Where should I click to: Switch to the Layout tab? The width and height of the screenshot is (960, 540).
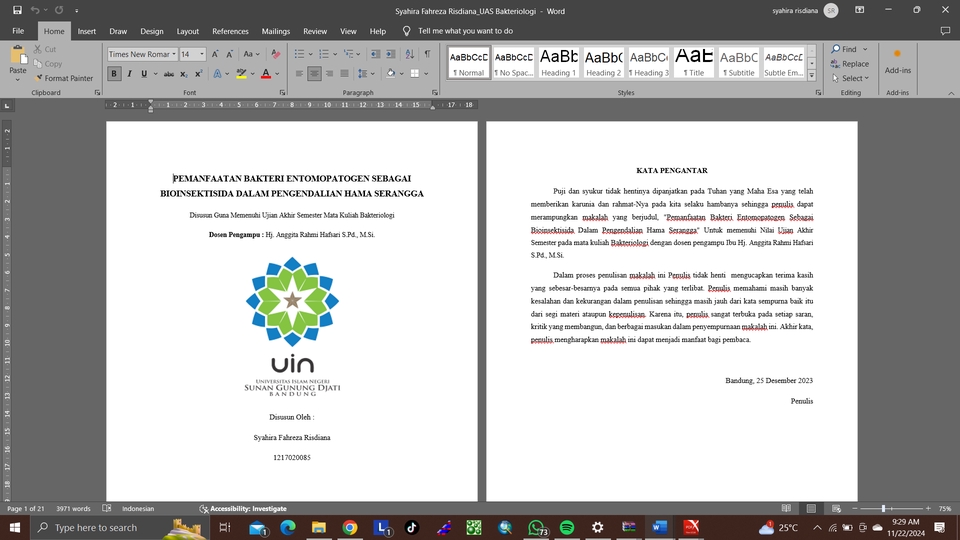point(187,31)
